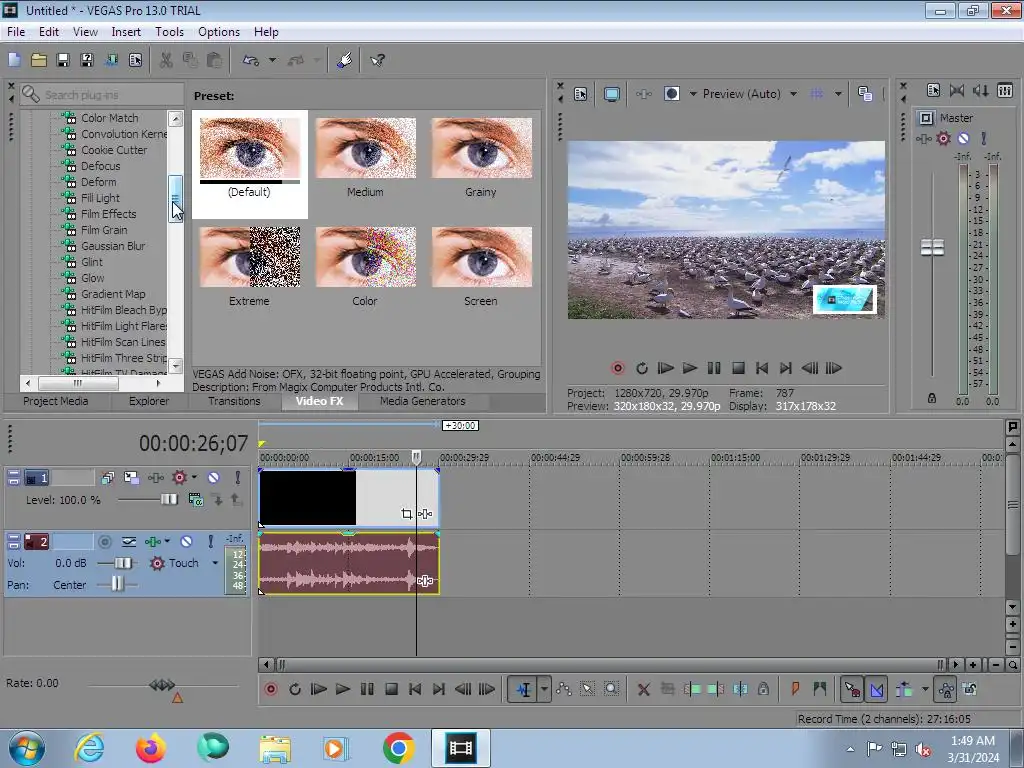This screenshot has height=768, width=1024.
Task: Open Master FX gear icon in mixer
Action: point(943,138)
